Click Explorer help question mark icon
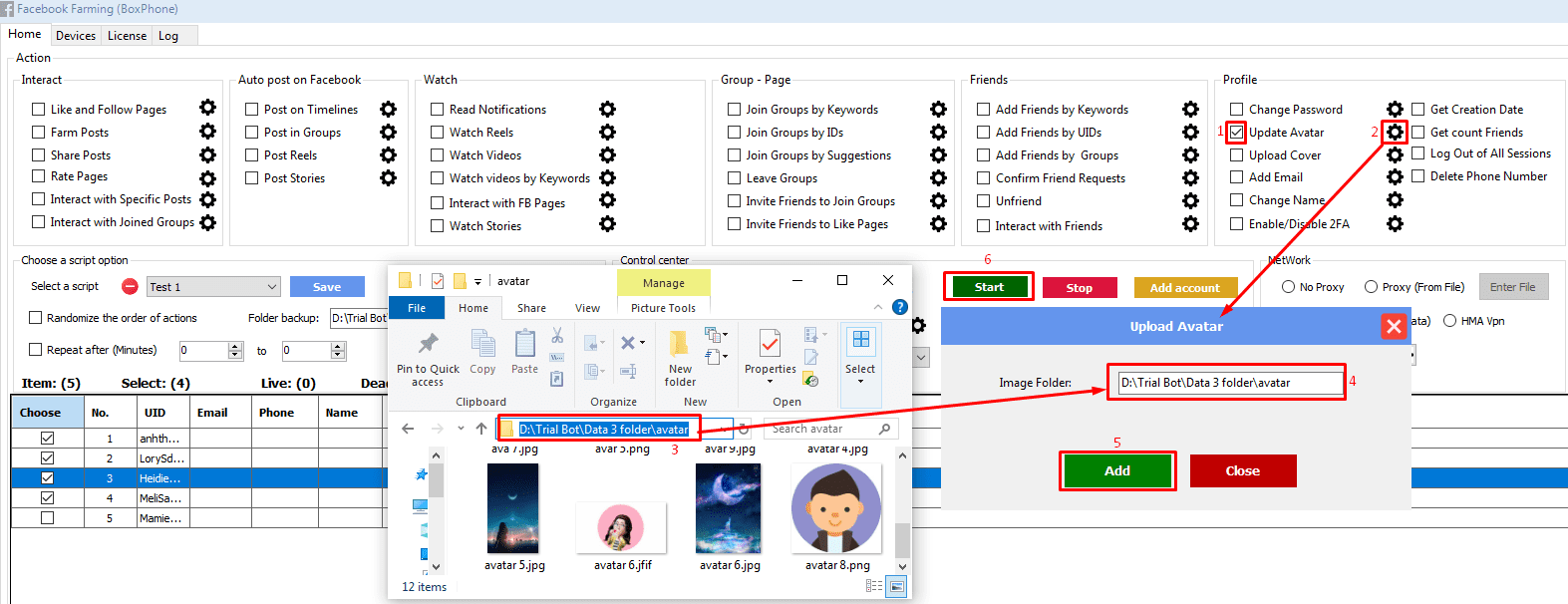The image size is (1568, 604). (899, 307)
